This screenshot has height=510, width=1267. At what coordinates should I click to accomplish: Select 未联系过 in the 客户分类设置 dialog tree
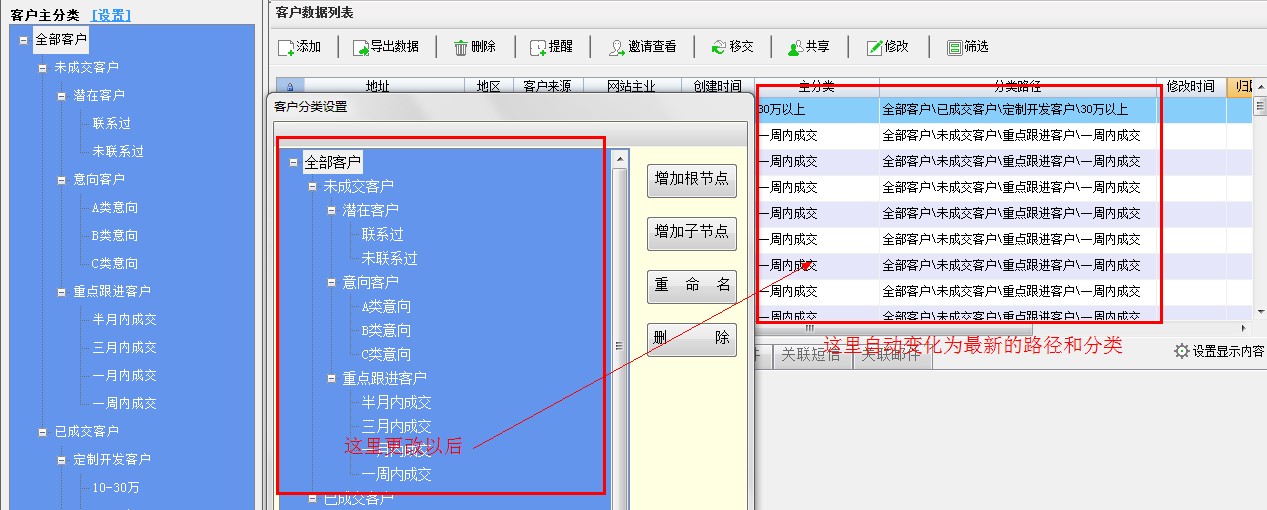coord(390,258)
